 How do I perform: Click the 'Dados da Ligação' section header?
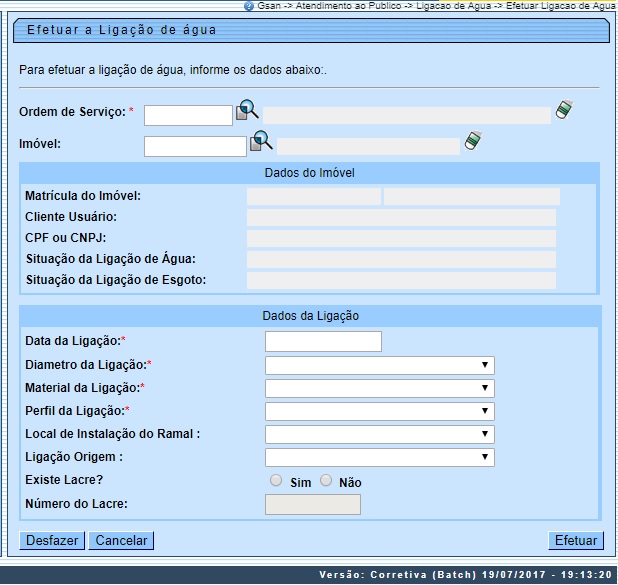pyautogui.click(x=310, y=316)
